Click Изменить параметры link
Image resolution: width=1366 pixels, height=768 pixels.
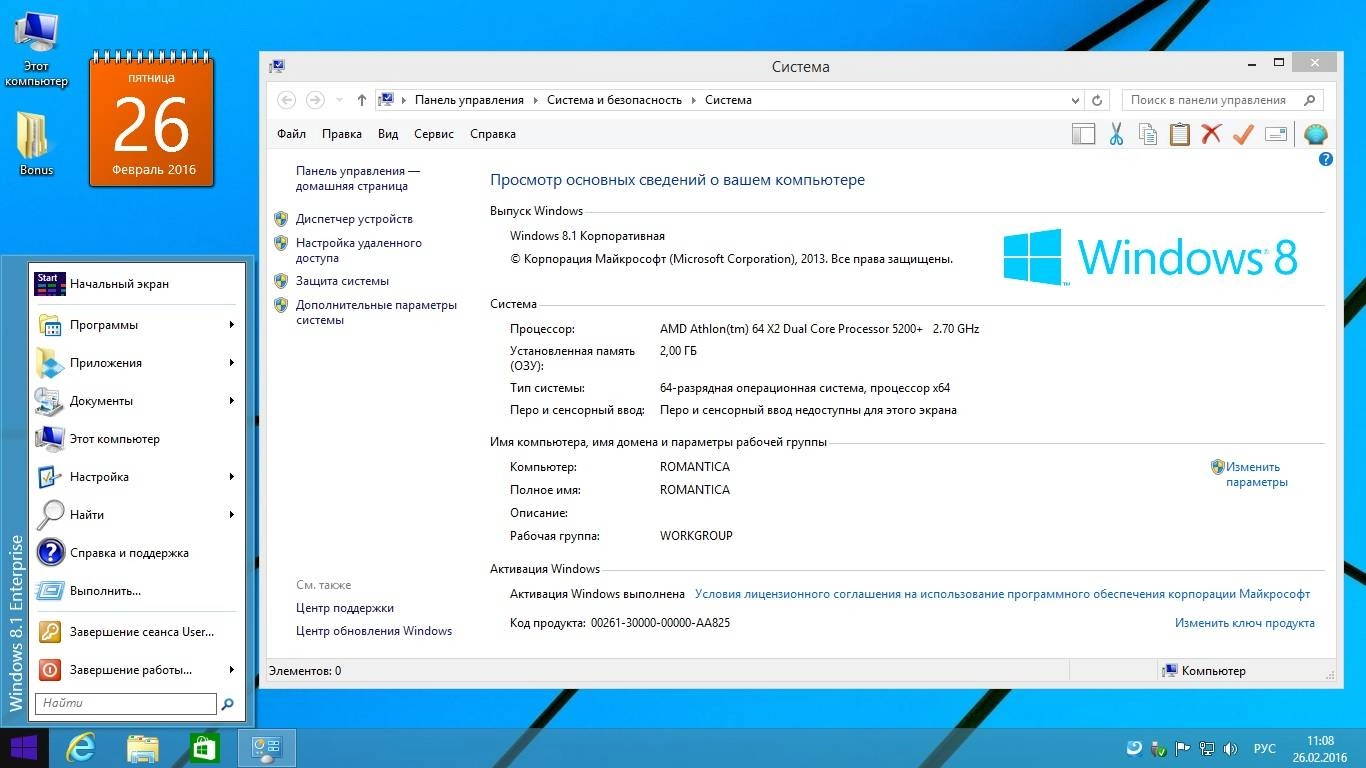1257,474
